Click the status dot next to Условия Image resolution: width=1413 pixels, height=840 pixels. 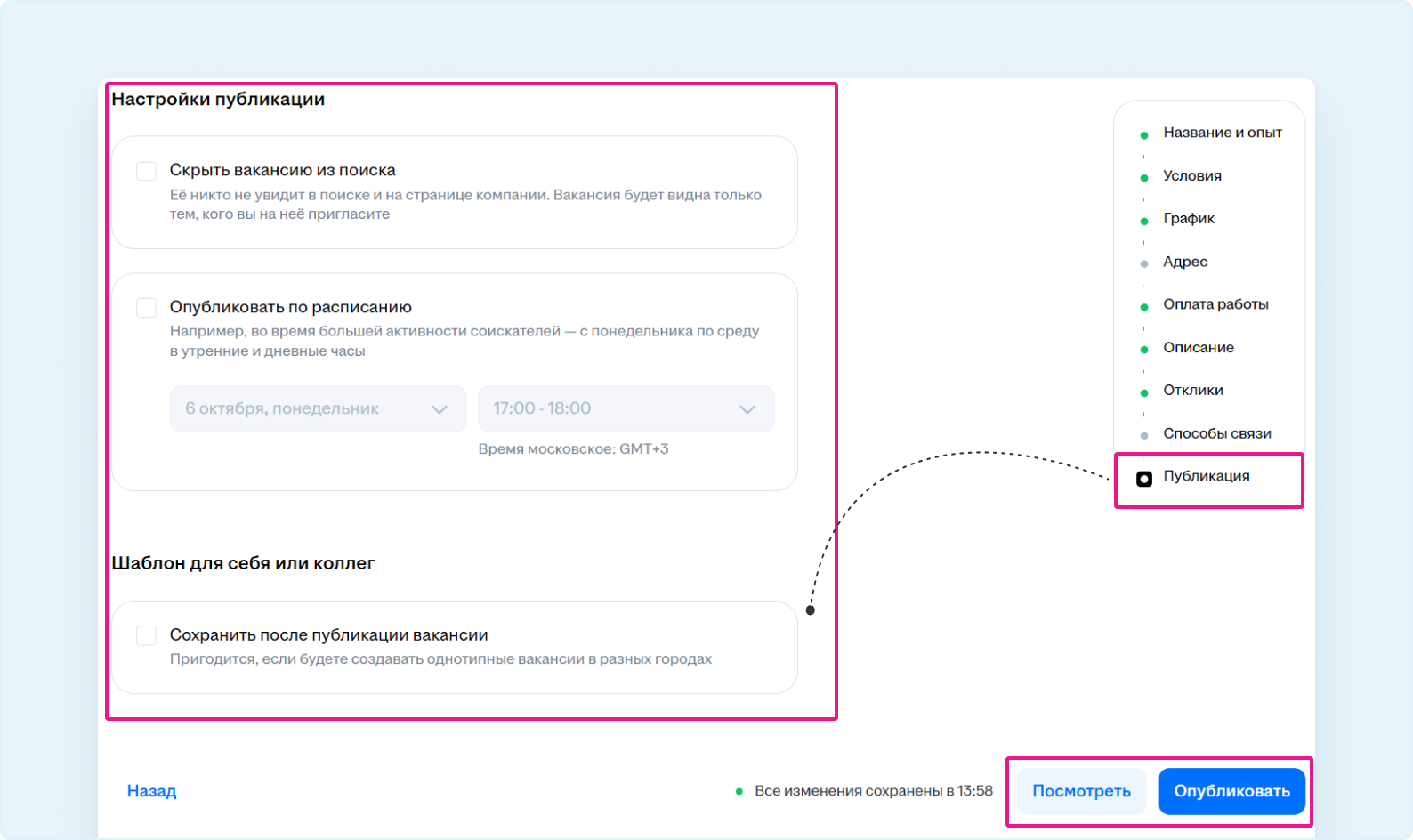[1144, 178]
